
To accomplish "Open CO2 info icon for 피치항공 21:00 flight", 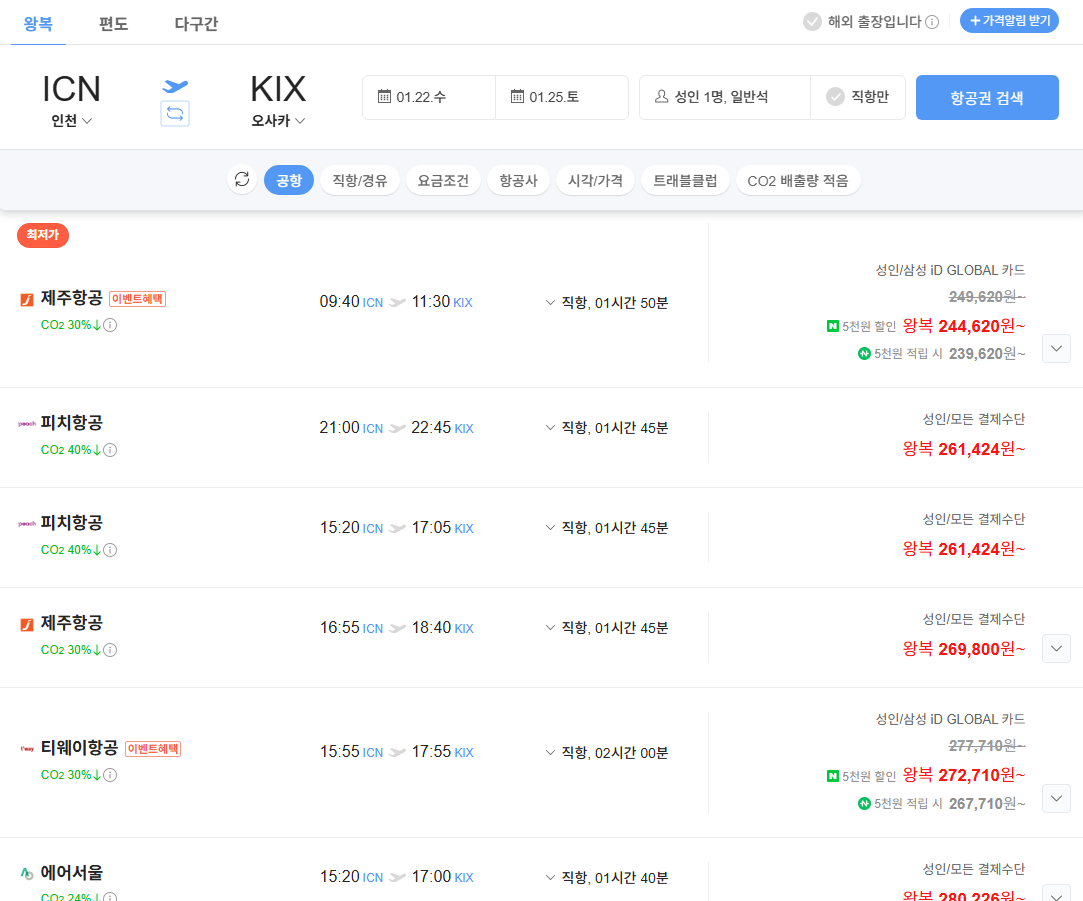I will click(x=110, y=450).
